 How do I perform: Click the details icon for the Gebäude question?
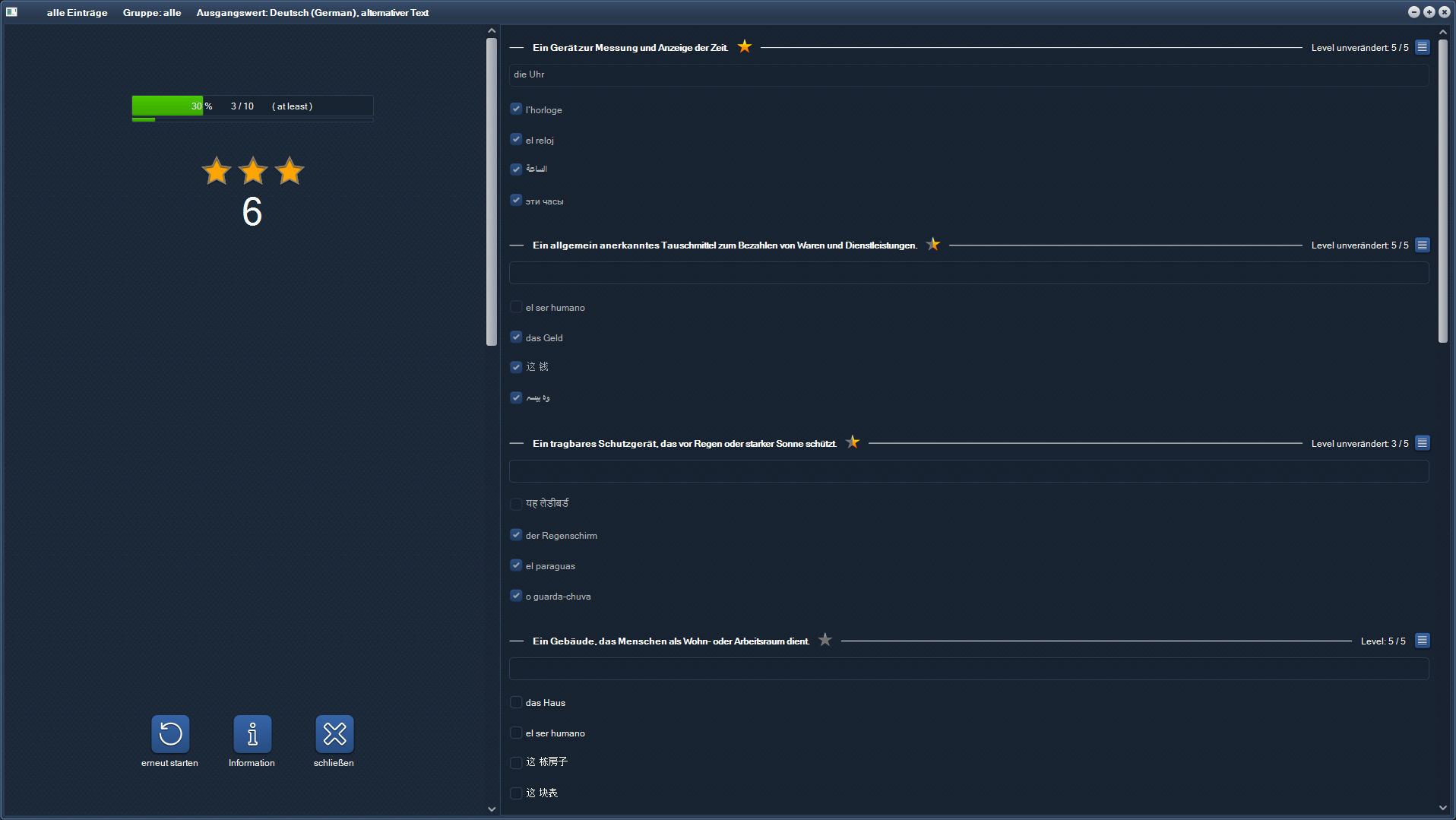coord(1423,641)
